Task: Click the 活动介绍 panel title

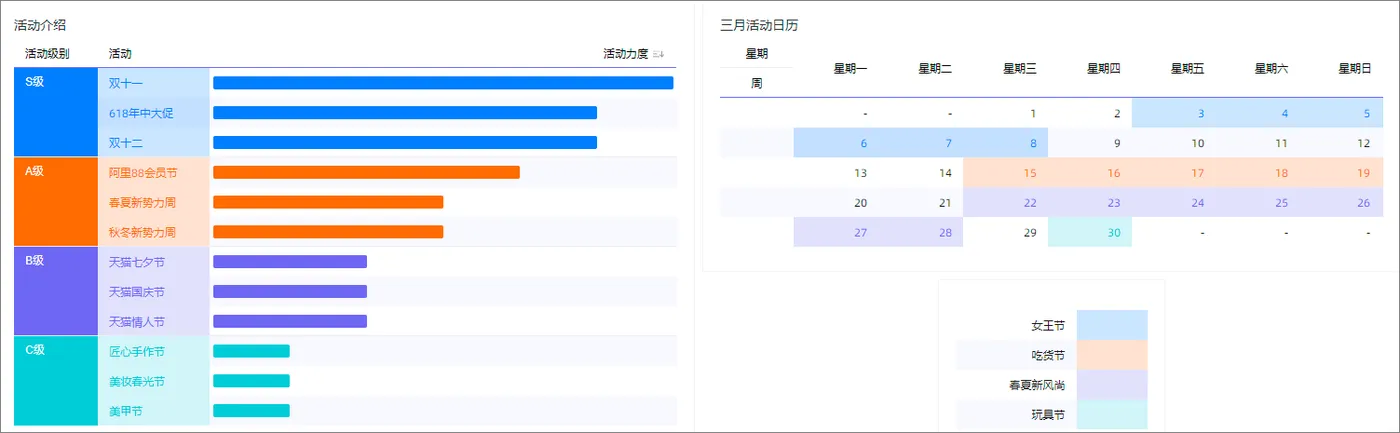Action: (x=40, y=24)
